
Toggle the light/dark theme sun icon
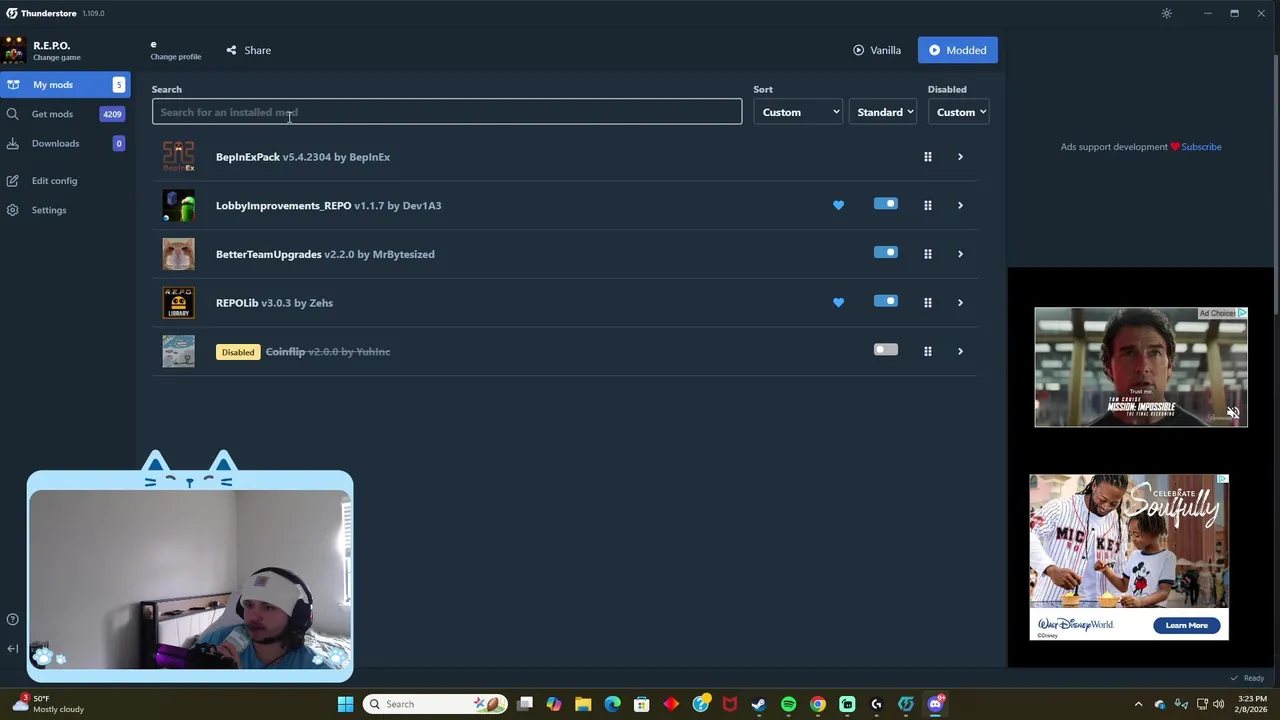1166,13
